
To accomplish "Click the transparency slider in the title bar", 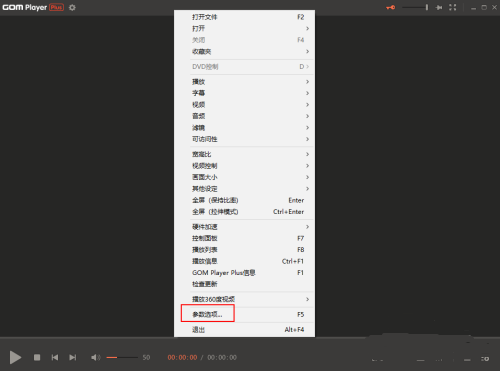I will [415, 7].
